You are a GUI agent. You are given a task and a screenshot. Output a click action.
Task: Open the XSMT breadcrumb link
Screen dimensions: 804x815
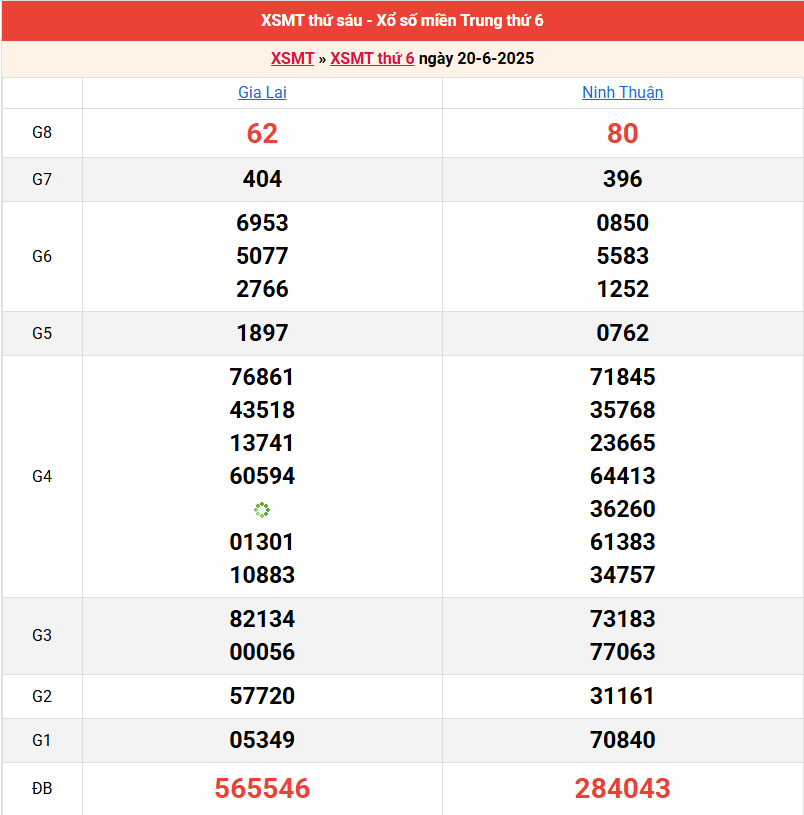[292, 58]
